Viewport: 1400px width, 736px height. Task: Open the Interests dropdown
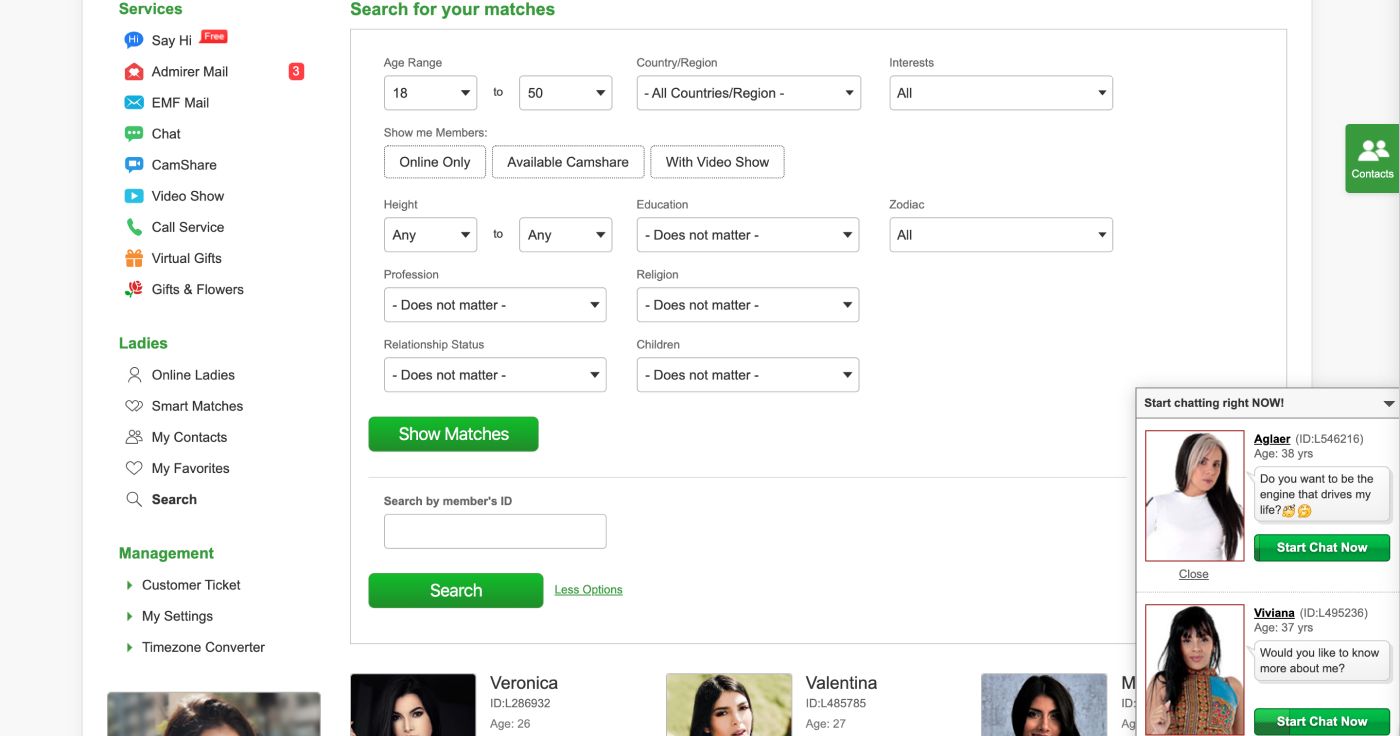1001,93
